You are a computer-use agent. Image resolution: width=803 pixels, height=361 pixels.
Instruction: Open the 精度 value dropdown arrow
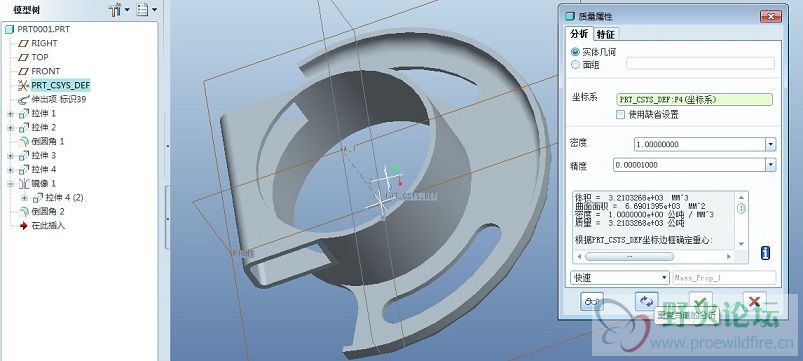tap(771, 165)
